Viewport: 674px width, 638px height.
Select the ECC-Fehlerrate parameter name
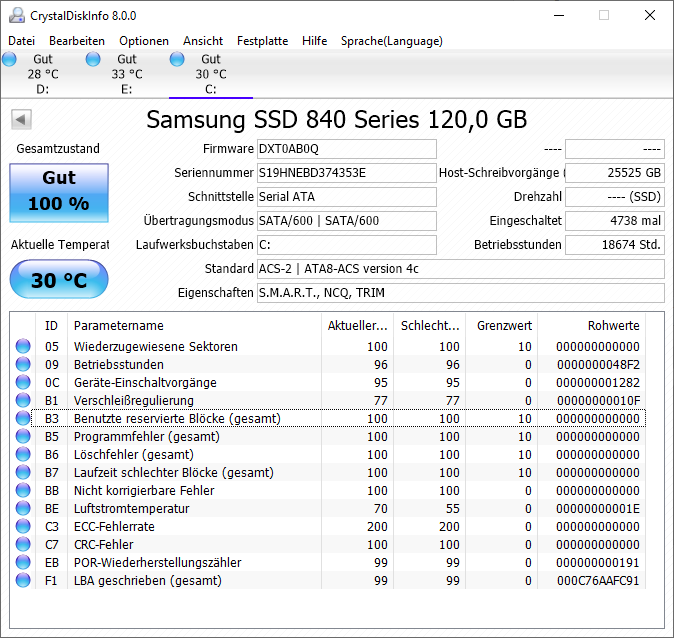(114, 527)
